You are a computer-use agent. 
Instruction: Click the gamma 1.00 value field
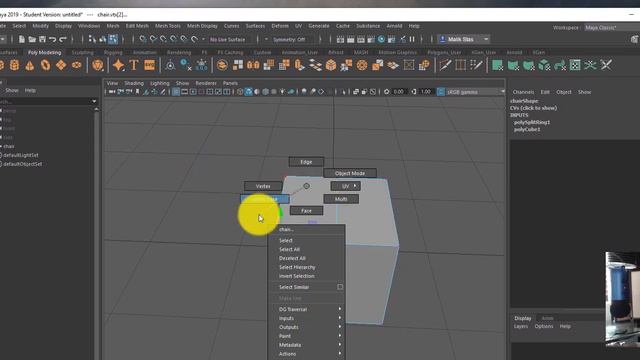click(426, 92)
